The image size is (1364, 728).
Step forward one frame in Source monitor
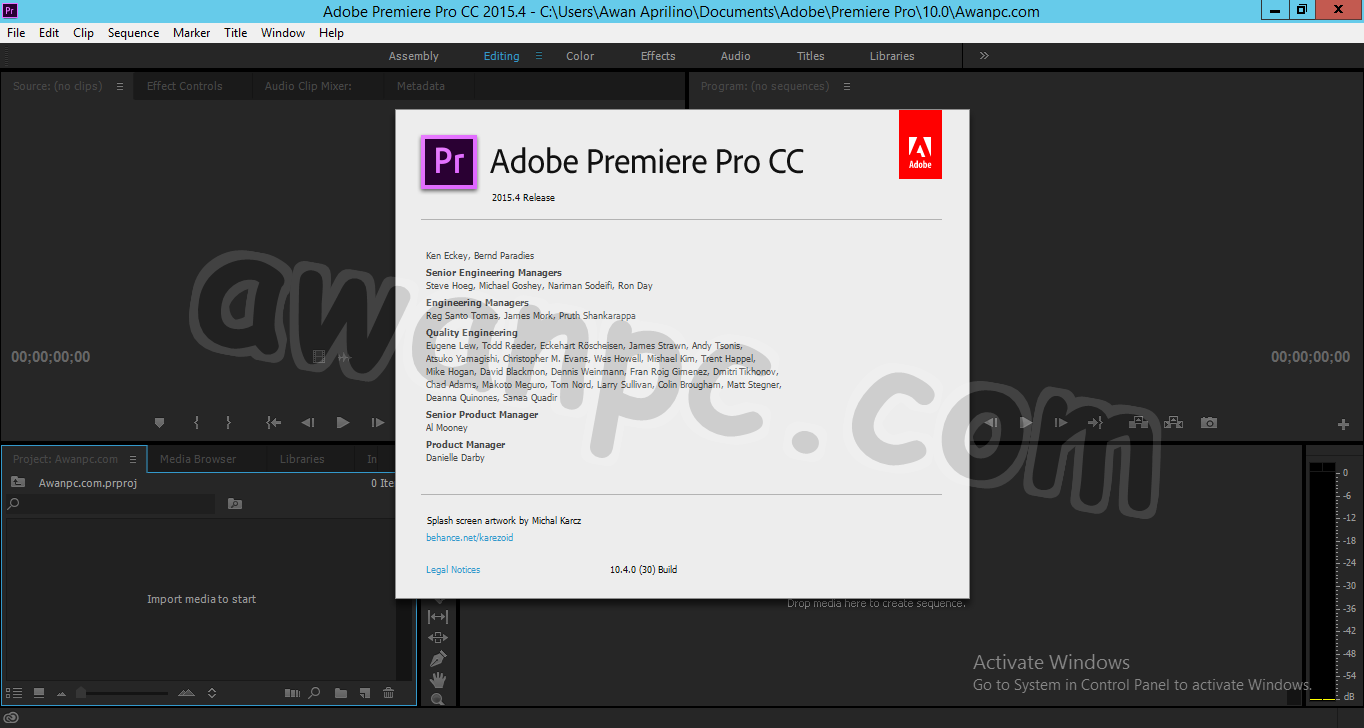[x=377, y=423]
